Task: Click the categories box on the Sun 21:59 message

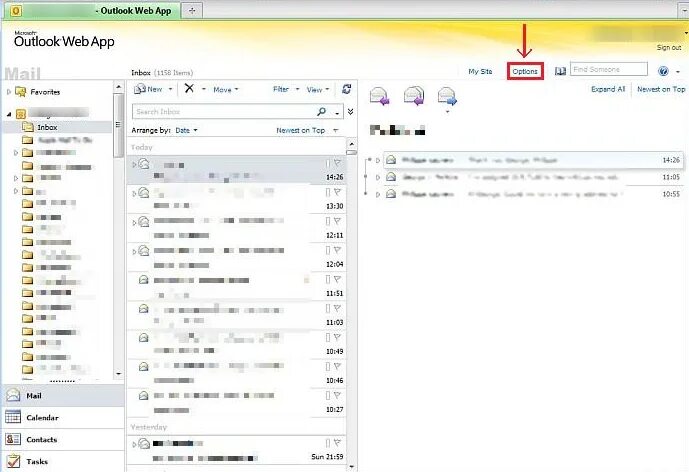Action: 328,443
